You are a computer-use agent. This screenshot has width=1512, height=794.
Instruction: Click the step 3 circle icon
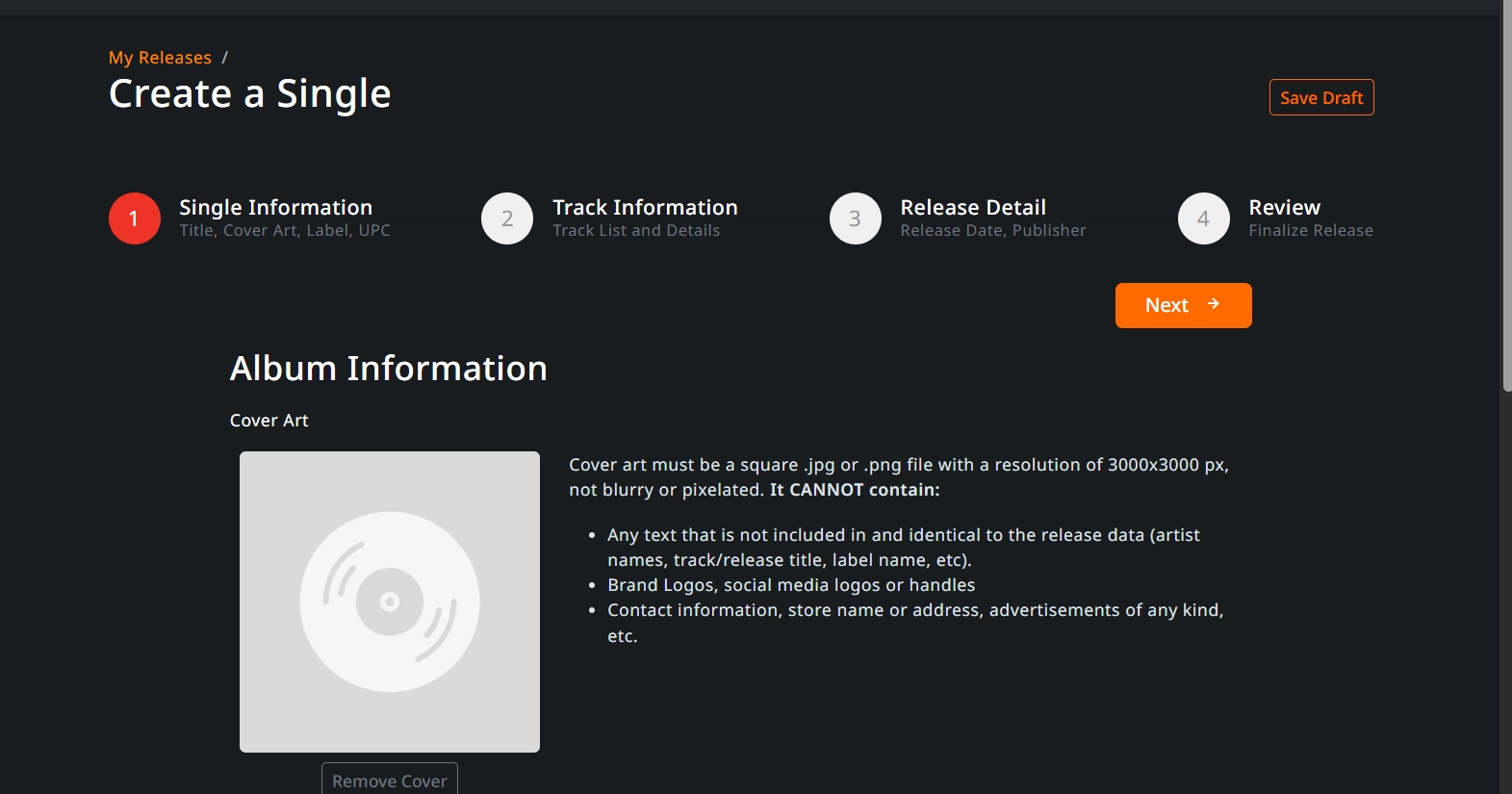855,218
